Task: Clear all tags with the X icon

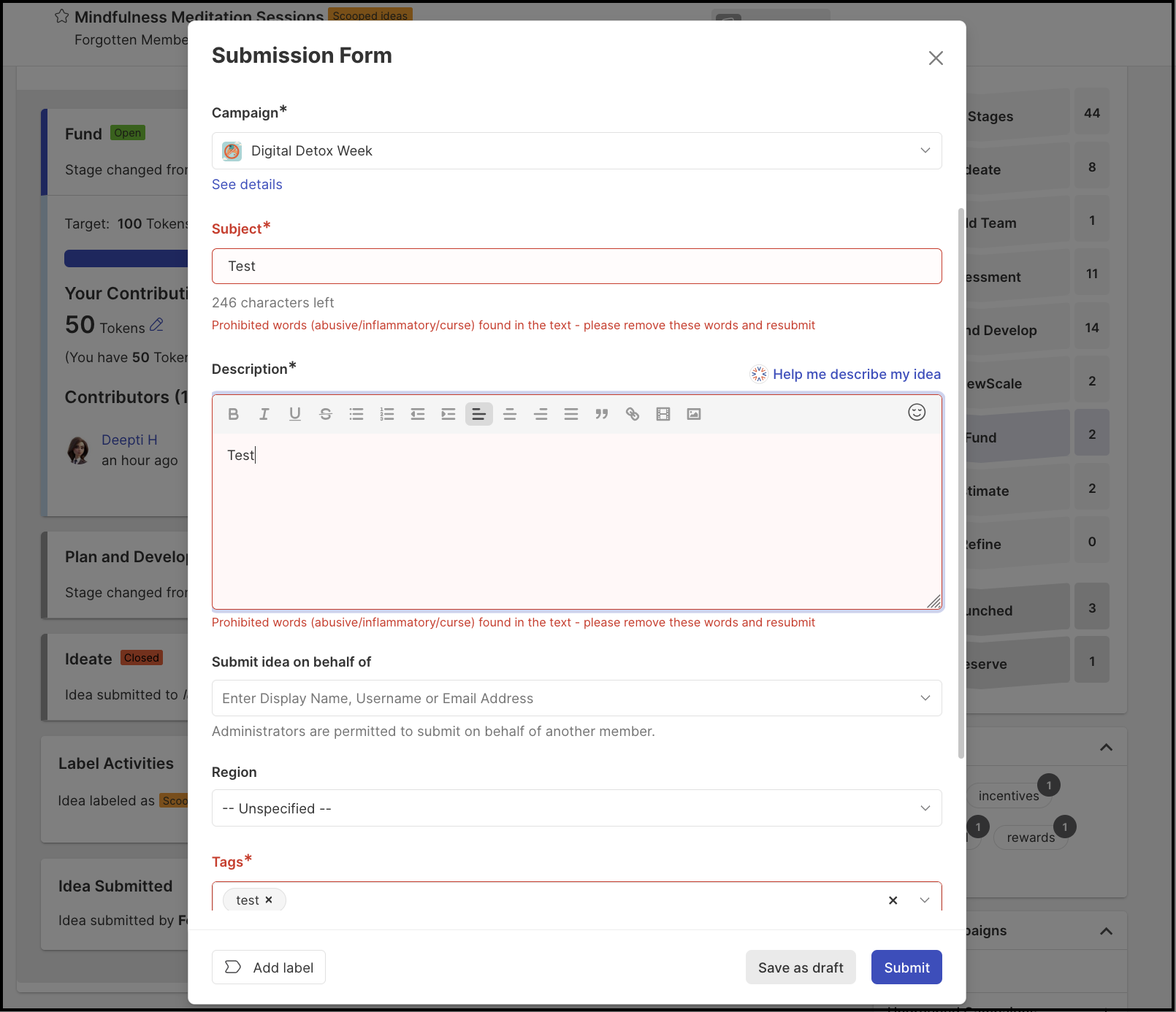Action: [893, 900]
